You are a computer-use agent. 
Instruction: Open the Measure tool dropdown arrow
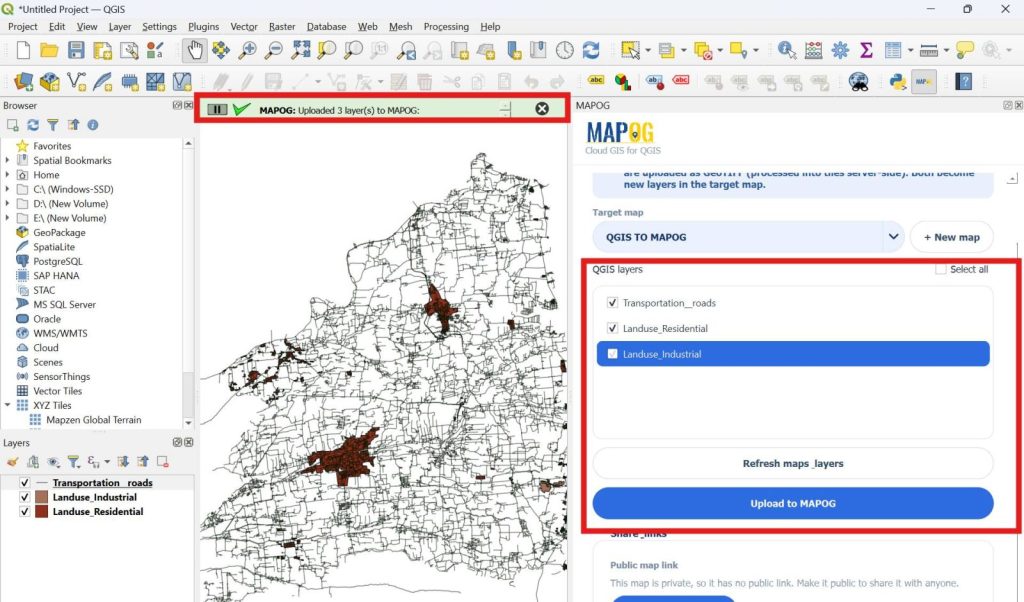tap(946, 50)
